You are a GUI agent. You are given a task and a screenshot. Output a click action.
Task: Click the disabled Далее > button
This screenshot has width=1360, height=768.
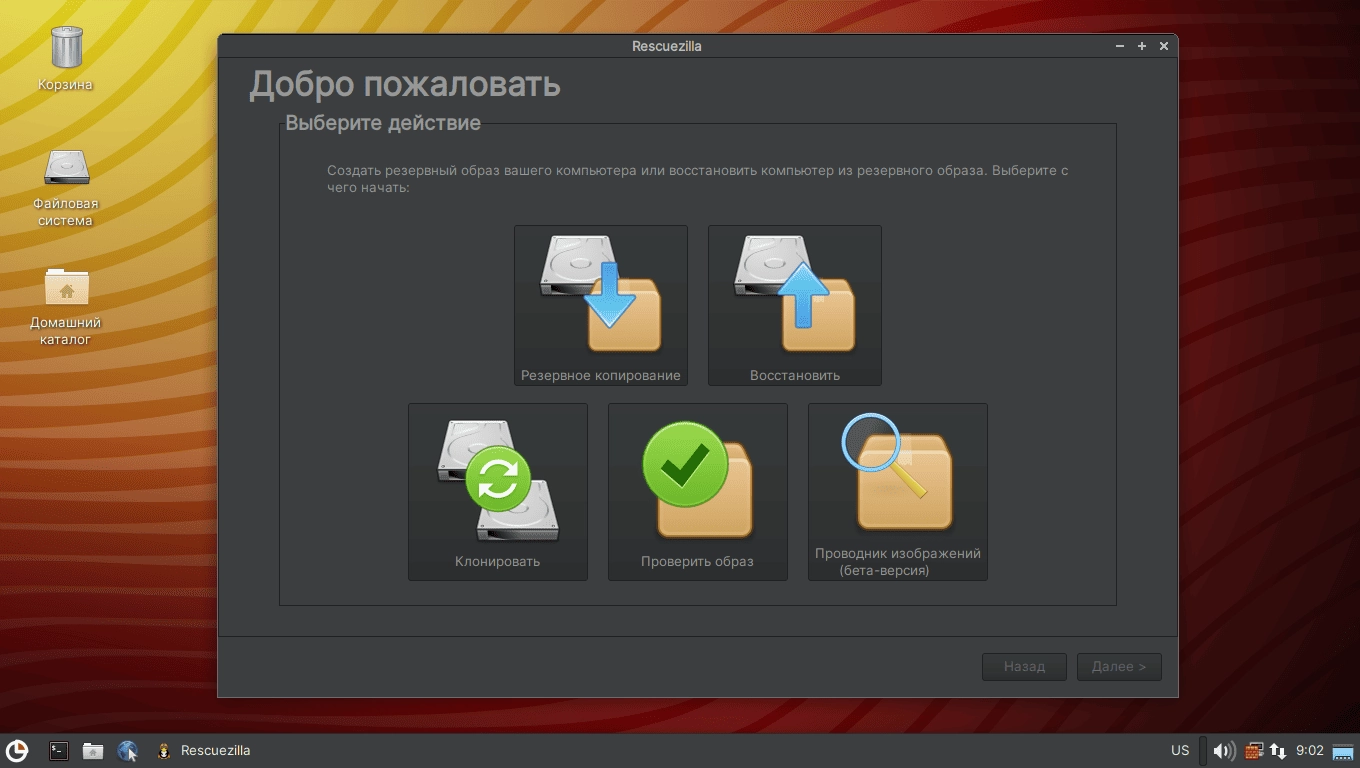1119,667
